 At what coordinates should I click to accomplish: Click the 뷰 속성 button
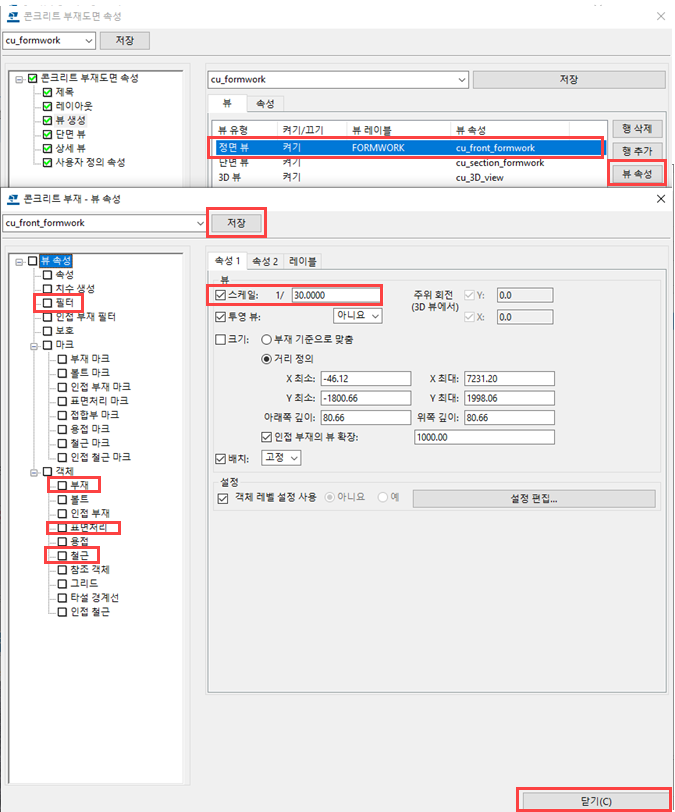(x=637, y=173)
